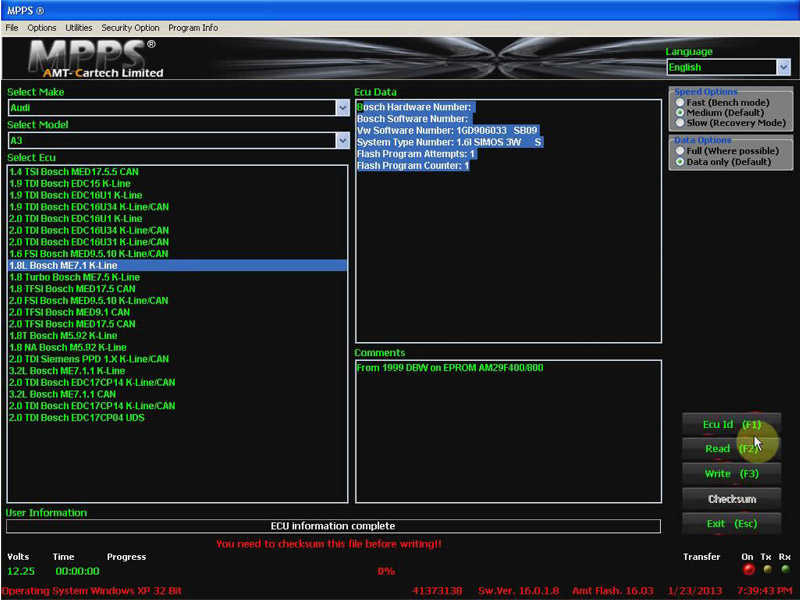Click the Vw Software Number line
The height and width of the screenshot is (600, 800).
click(x=448, y=131)
